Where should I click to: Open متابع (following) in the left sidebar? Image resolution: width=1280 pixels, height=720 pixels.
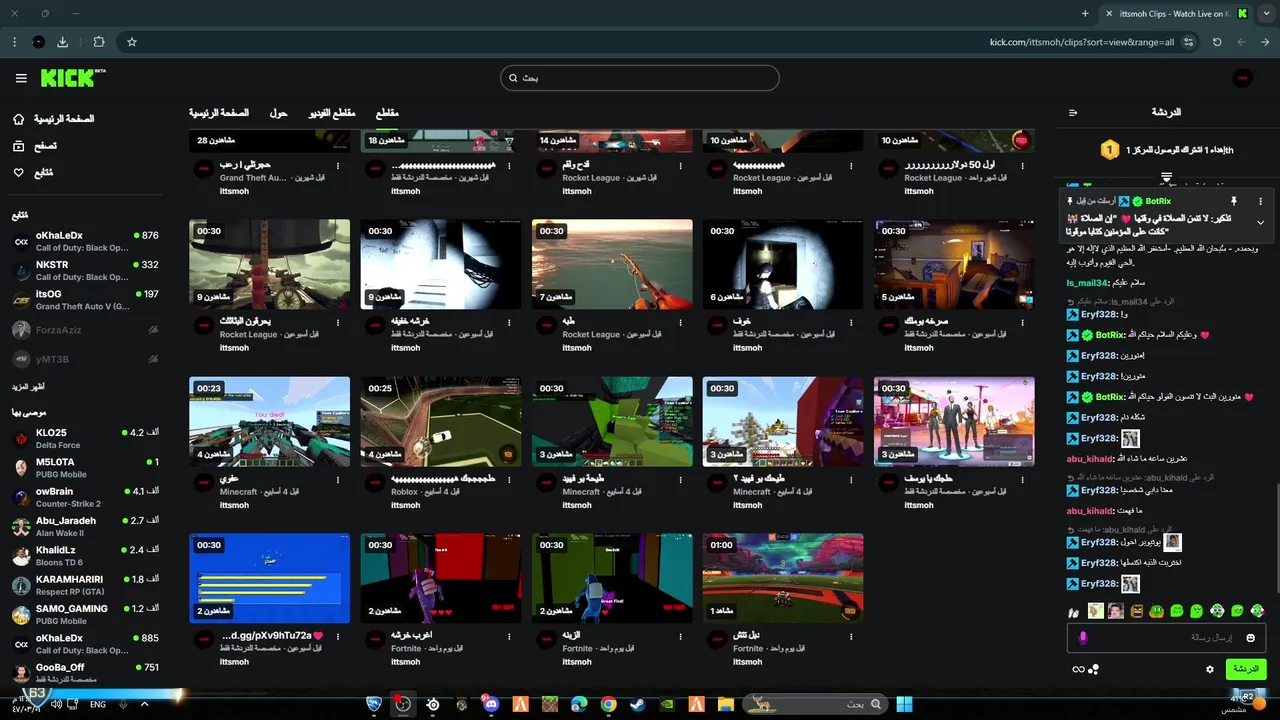point(32,173)
